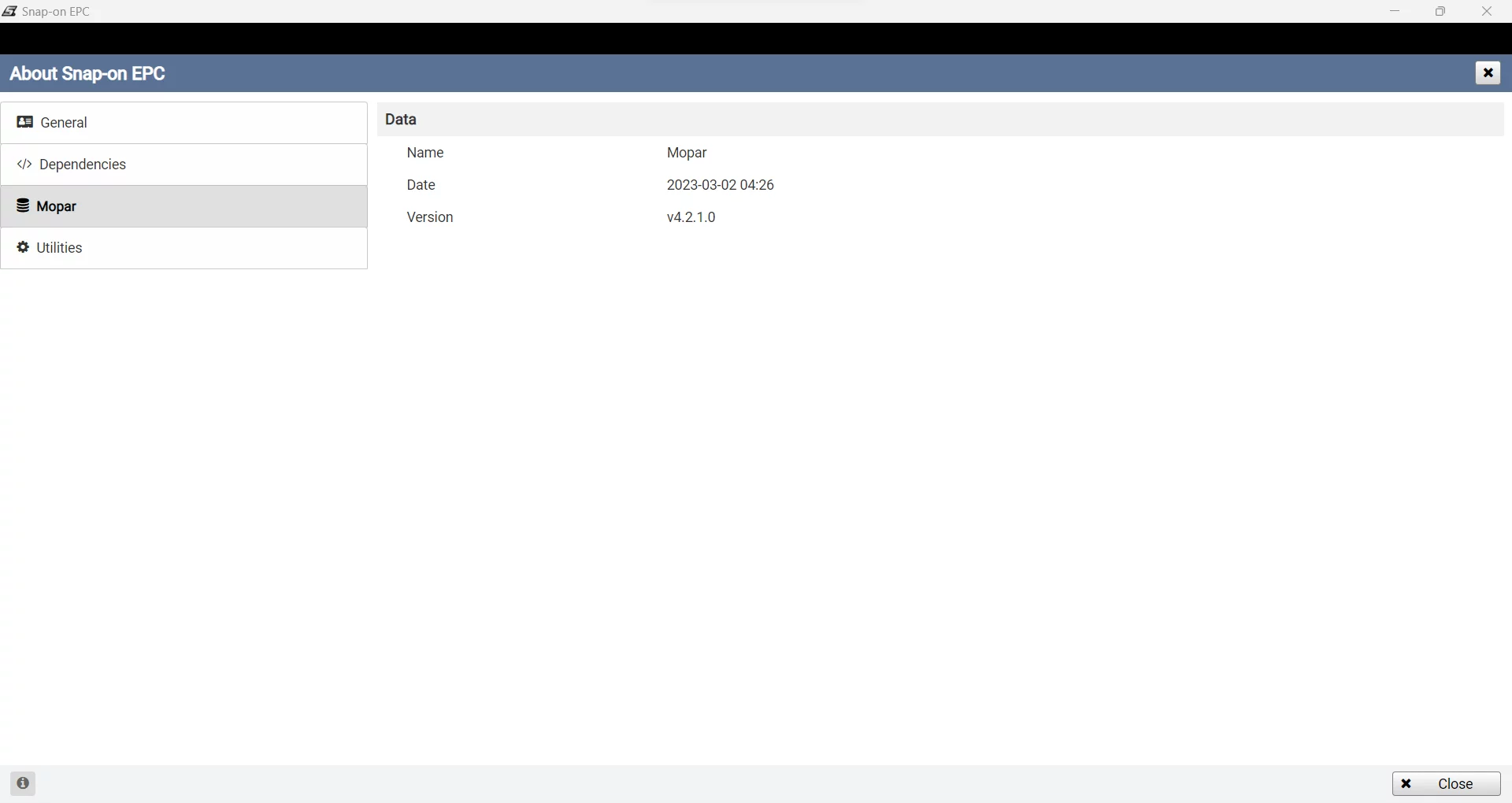Click the database stack icon beside Mopar

tap(24, 206)
